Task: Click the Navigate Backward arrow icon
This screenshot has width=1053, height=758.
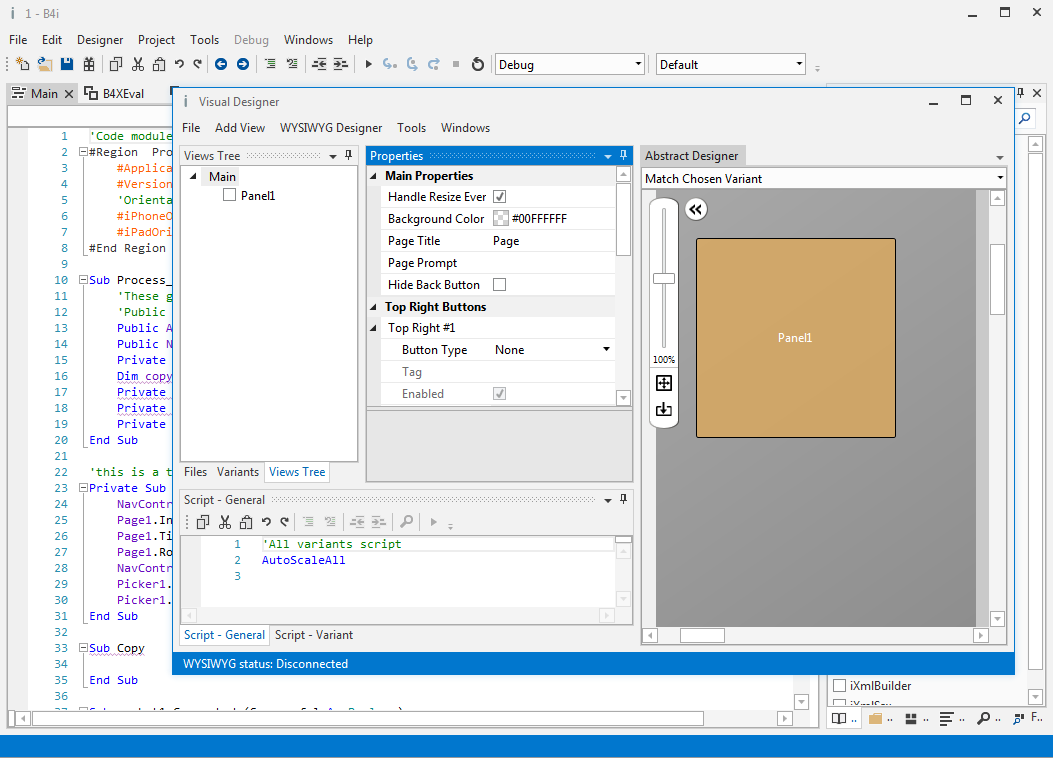Action: [221, 65]
